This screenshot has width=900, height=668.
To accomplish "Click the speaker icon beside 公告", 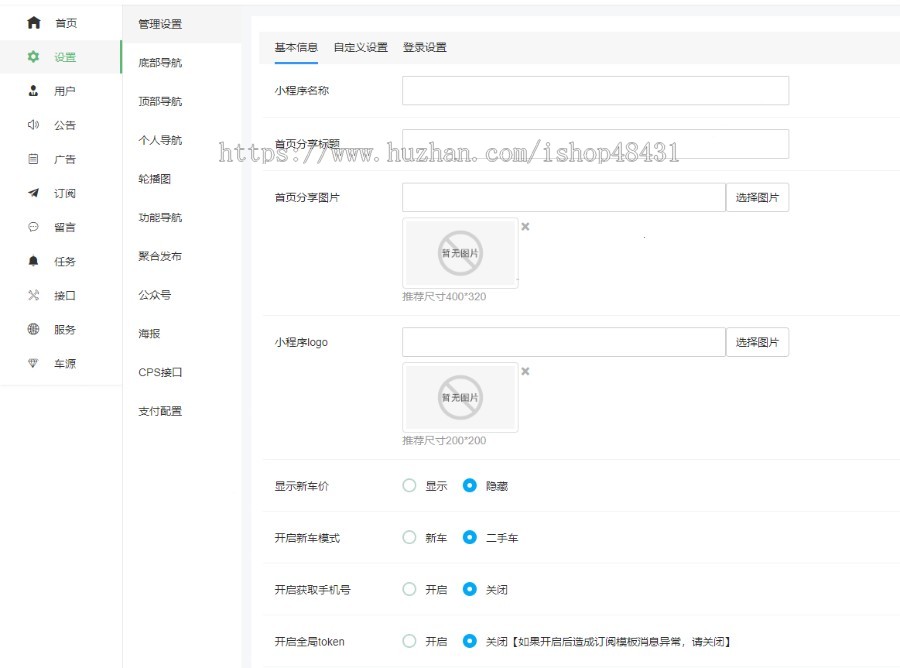I will coord(33,125).
